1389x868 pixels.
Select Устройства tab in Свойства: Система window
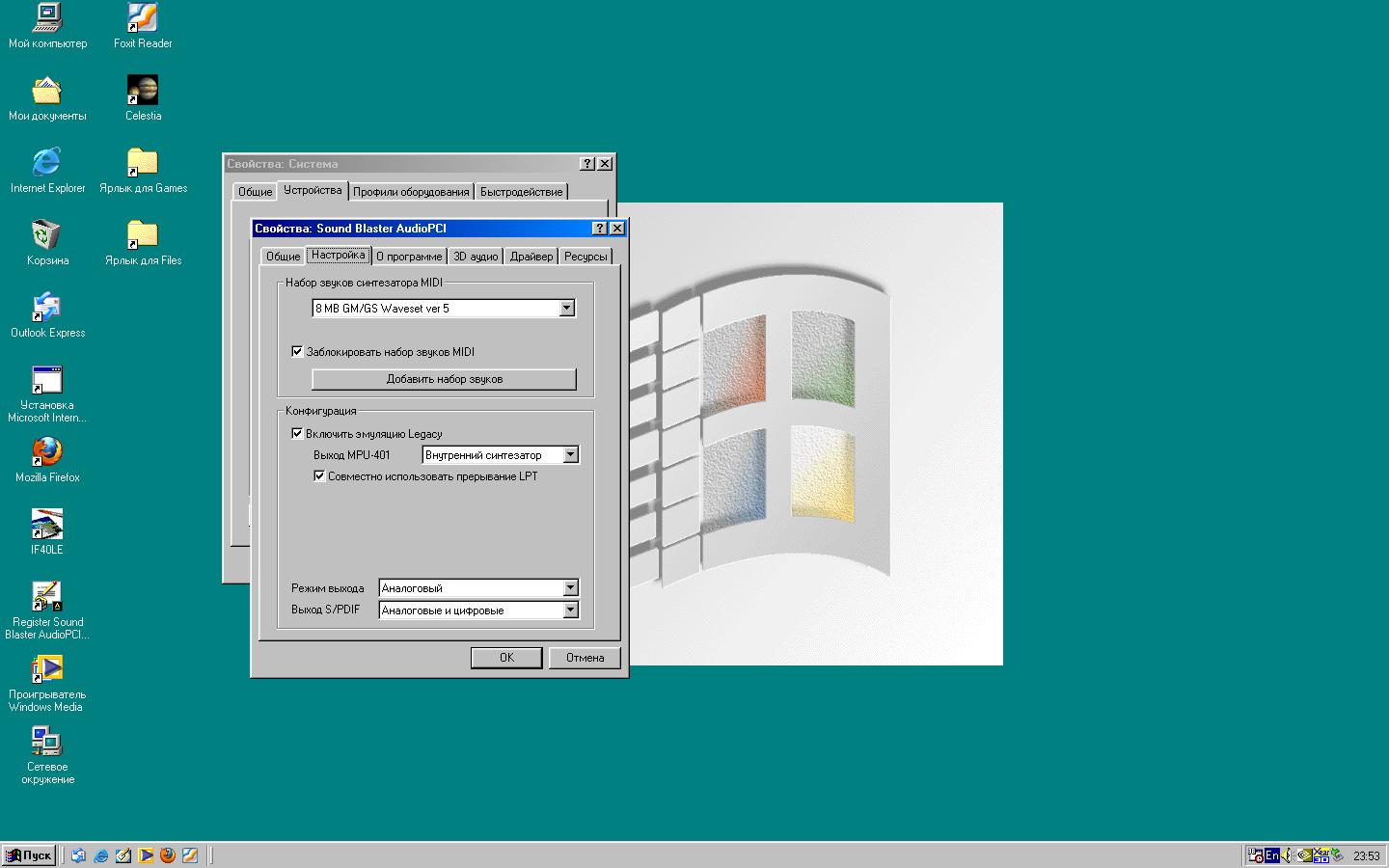point(313,190)
